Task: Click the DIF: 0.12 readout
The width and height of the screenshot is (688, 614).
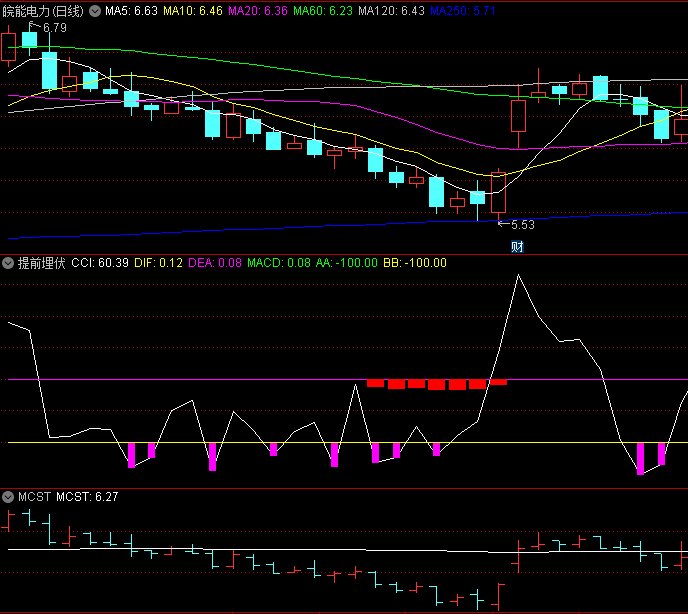Action: (158, 263)
